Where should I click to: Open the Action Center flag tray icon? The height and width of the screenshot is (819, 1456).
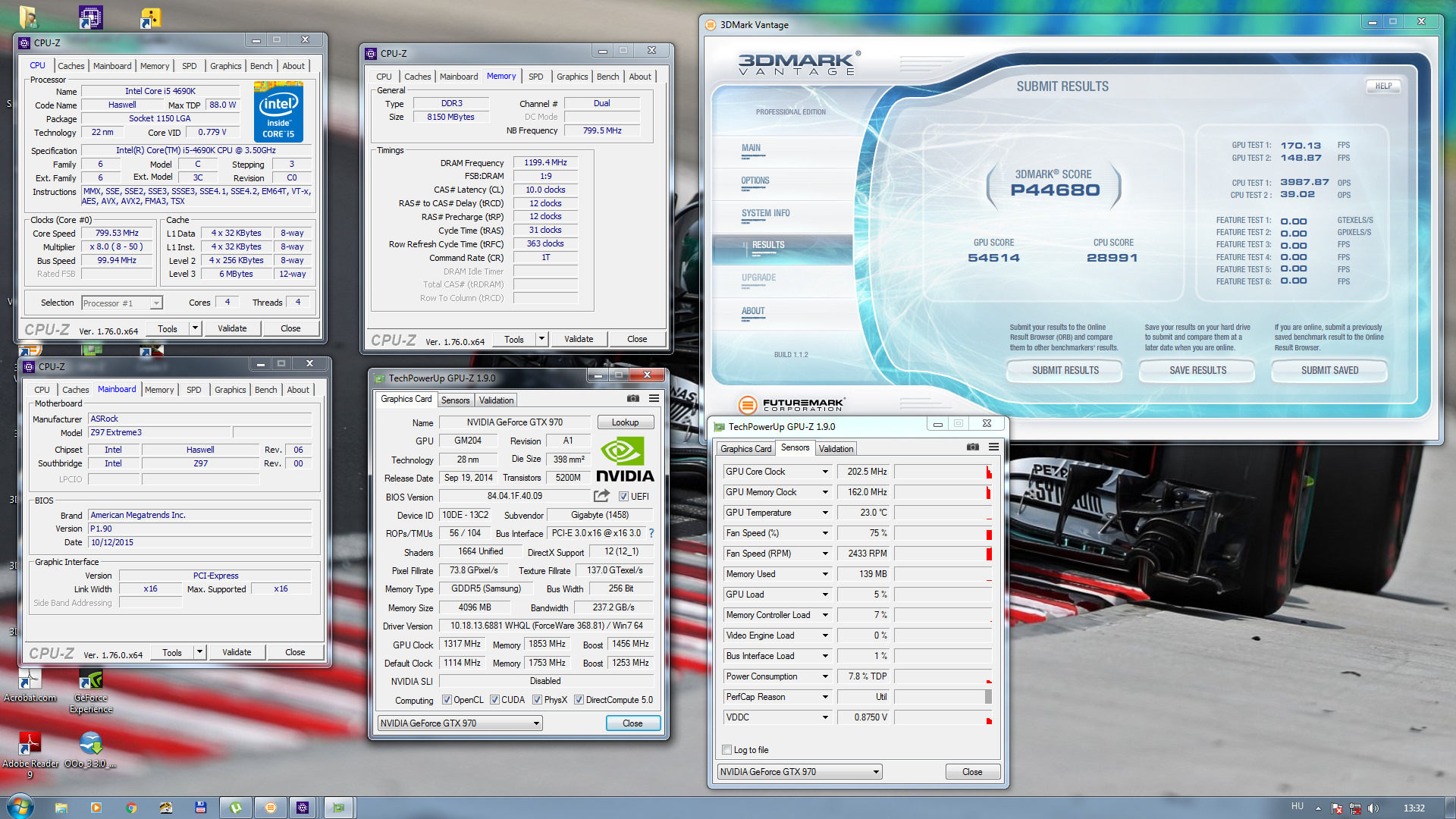pos(1337,808)
